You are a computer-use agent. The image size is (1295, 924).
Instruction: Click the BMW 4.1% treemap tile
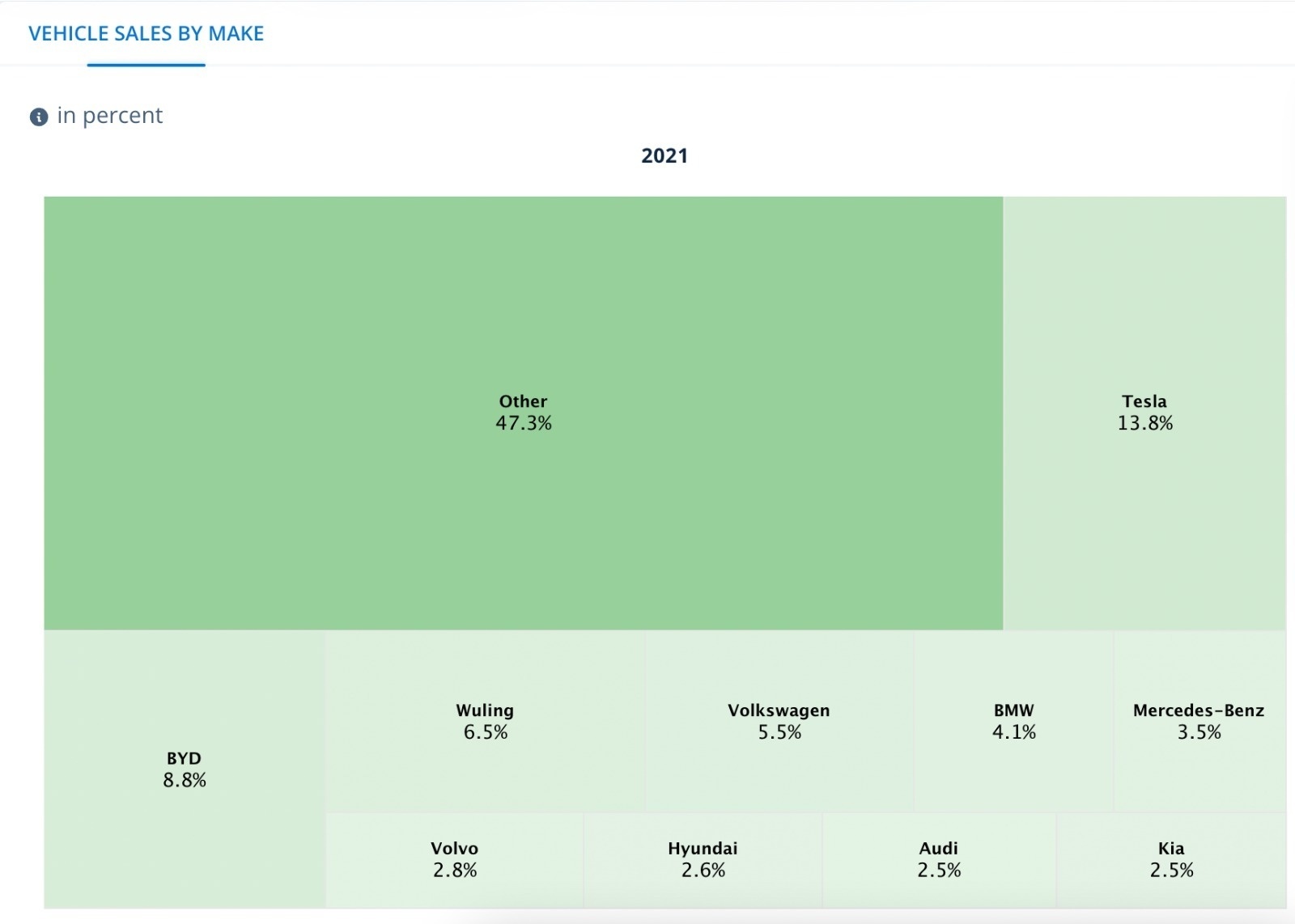[x=1013, y=721]
